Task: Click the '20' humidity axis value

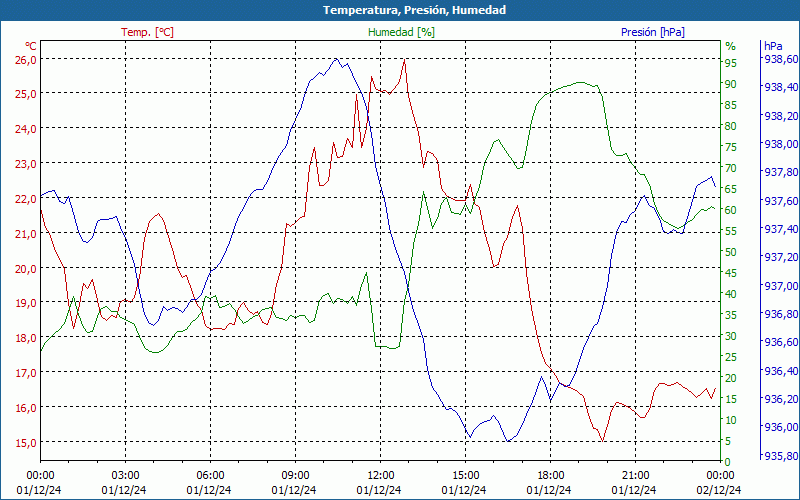Action: [x=731, y=378]
